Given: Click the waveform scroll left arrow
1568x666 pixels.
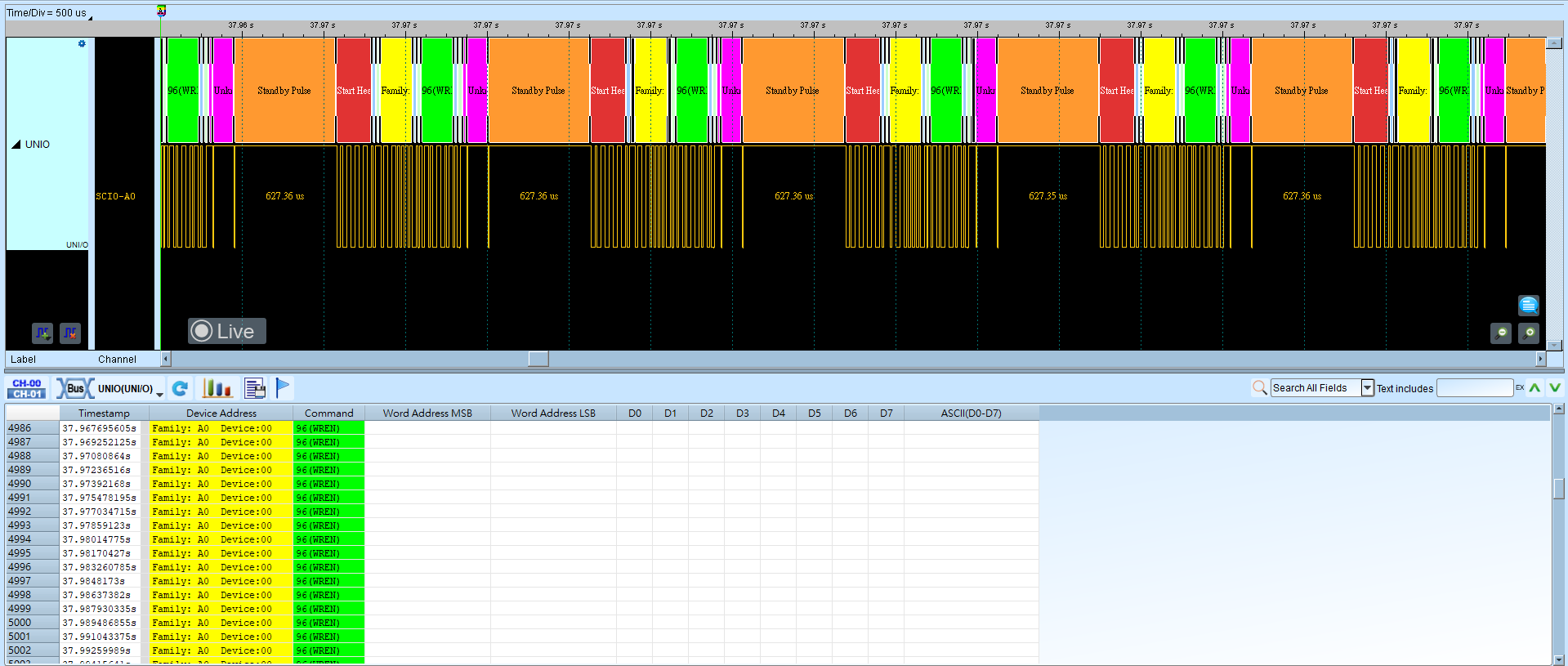Looking at the screenshot, I should 166,359.
